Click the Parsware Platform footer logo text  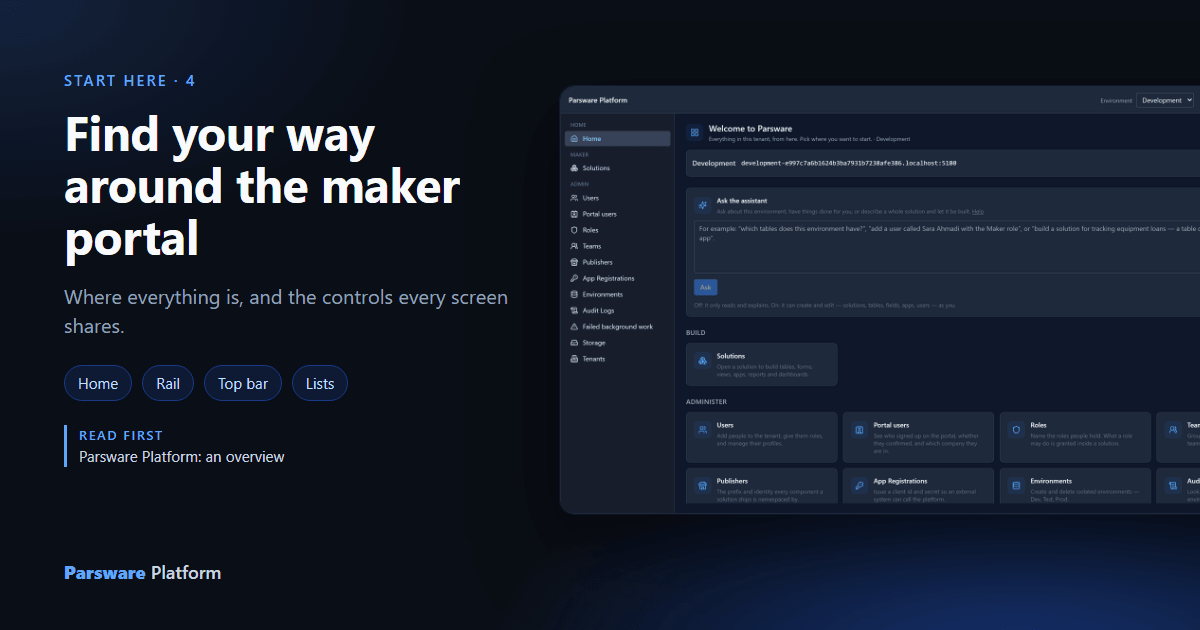[x=142, y=573]
